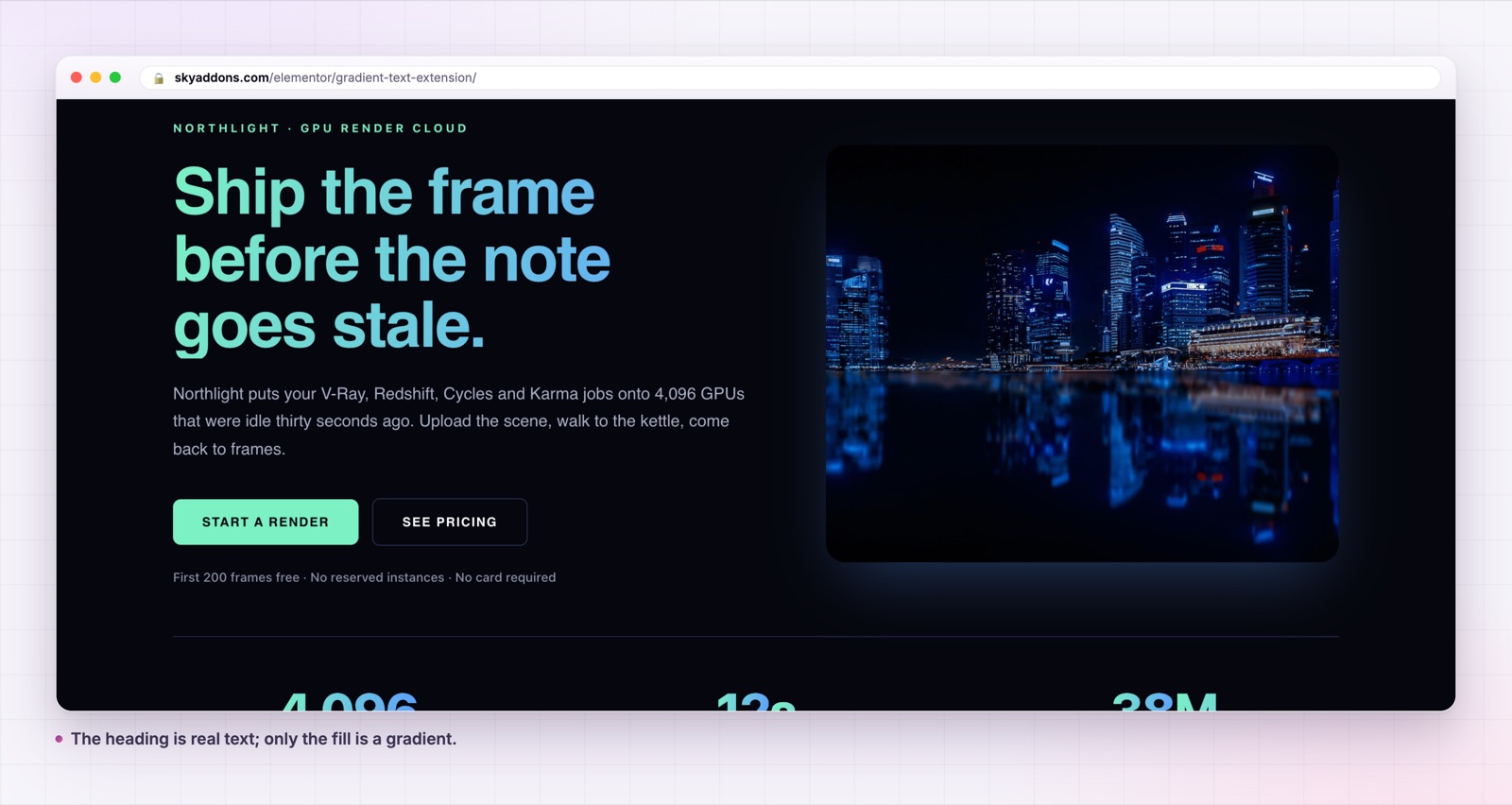Minimize the window with yellow button
Image resolution: width=1512 pixels, height=805 pixels.
[x=95, y=77]
